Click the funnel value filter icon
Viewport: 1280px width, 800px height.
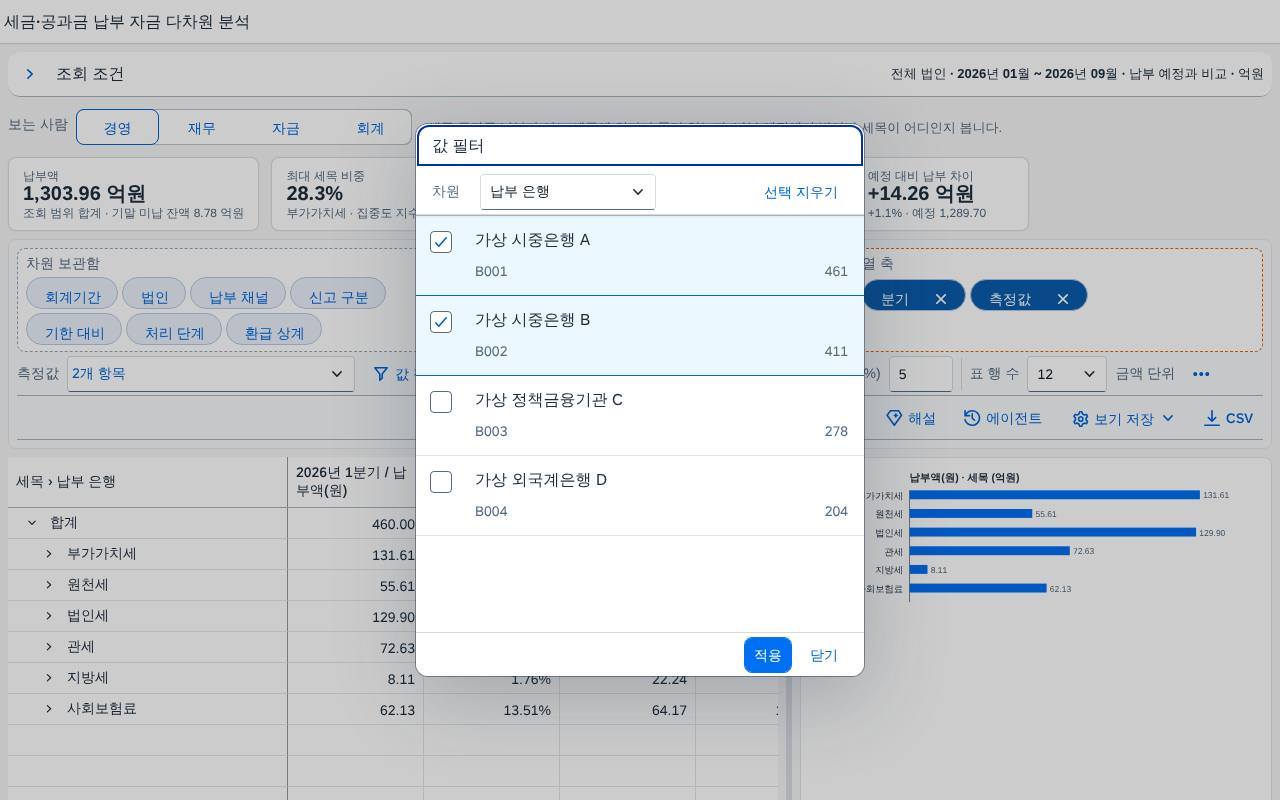click(381, 374)
